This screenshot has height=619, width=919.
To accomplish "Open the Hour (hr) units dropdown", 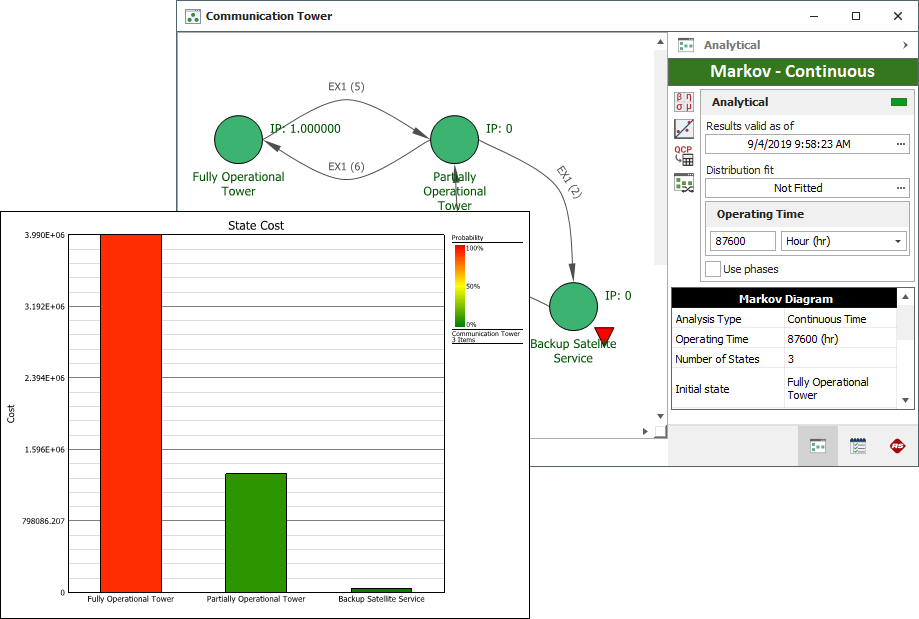I will coord(844,241).
